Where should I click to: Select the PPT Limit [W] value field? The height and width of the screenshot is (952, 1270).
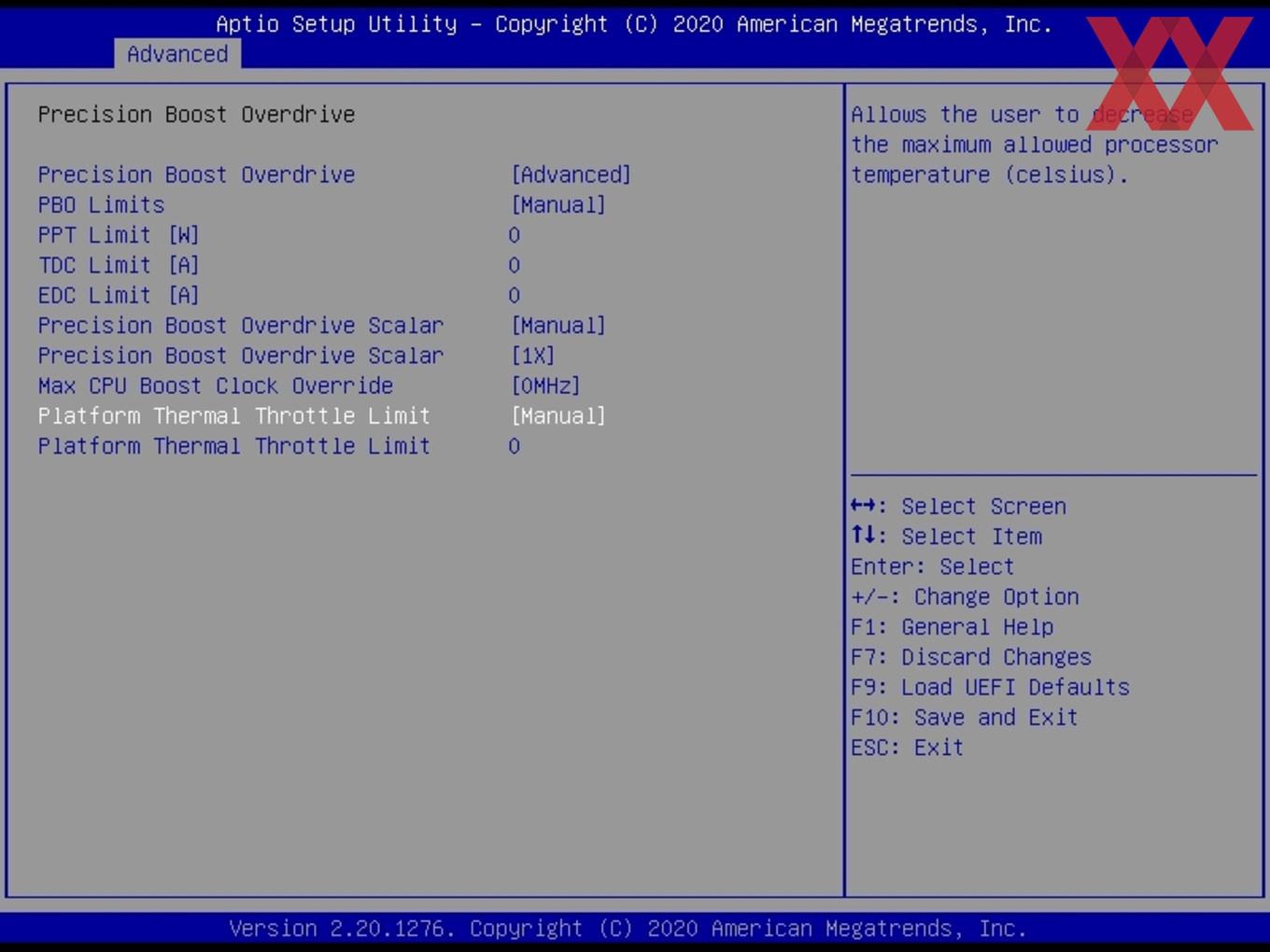[514, 235]
